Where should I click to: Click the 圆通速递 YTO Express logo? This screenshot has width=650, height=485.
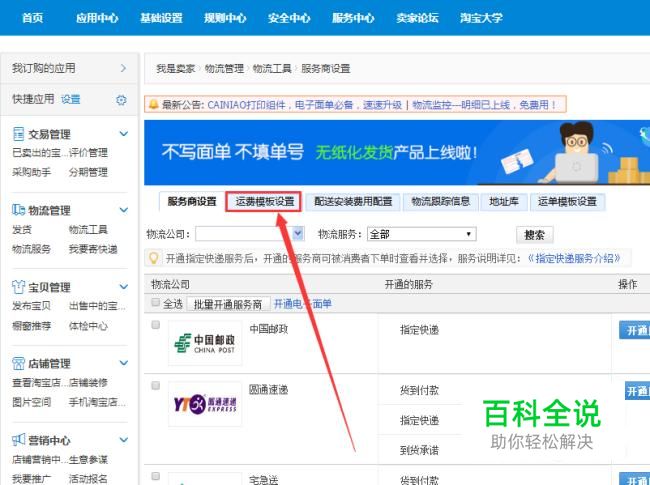pos(205,404)
